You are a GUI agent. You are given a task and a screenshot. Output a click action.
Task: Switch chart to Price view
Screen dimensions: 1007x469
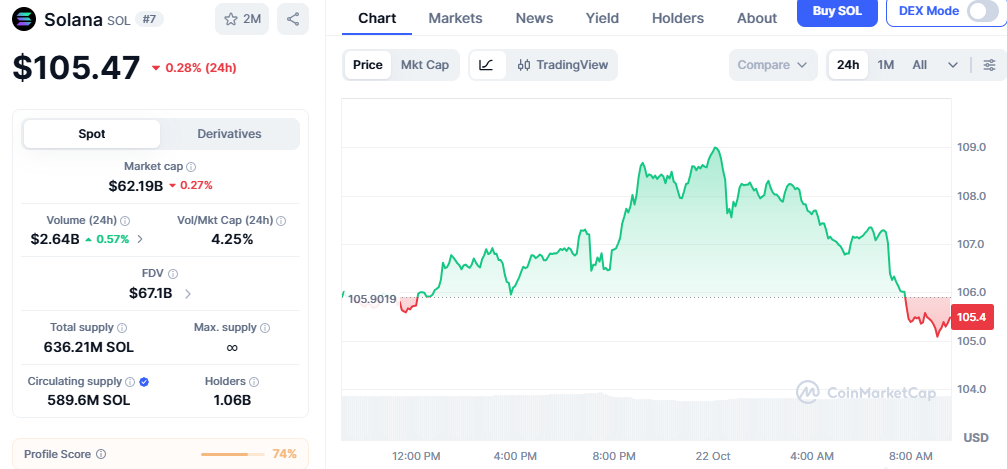pyautogui.click(x=368, y=65)
